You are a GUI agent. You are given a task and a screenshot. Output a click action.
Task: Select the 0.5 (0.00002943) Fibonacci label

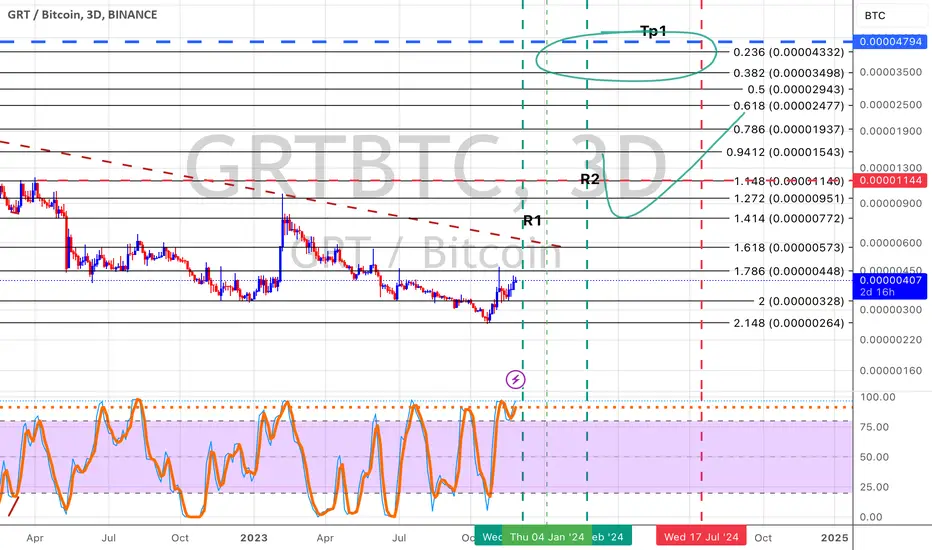click(x=796, y=89)
